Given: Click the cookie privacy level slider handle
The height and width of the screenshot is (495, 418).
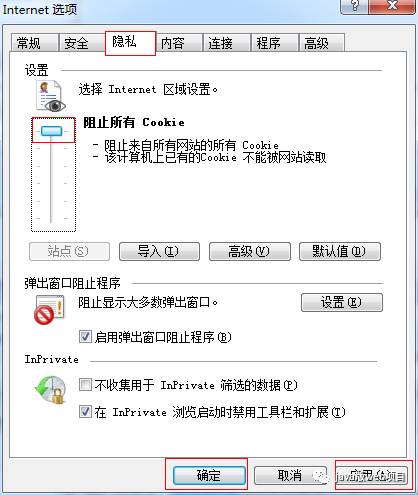Looking at the screenshot, I should tap(51, 131).
